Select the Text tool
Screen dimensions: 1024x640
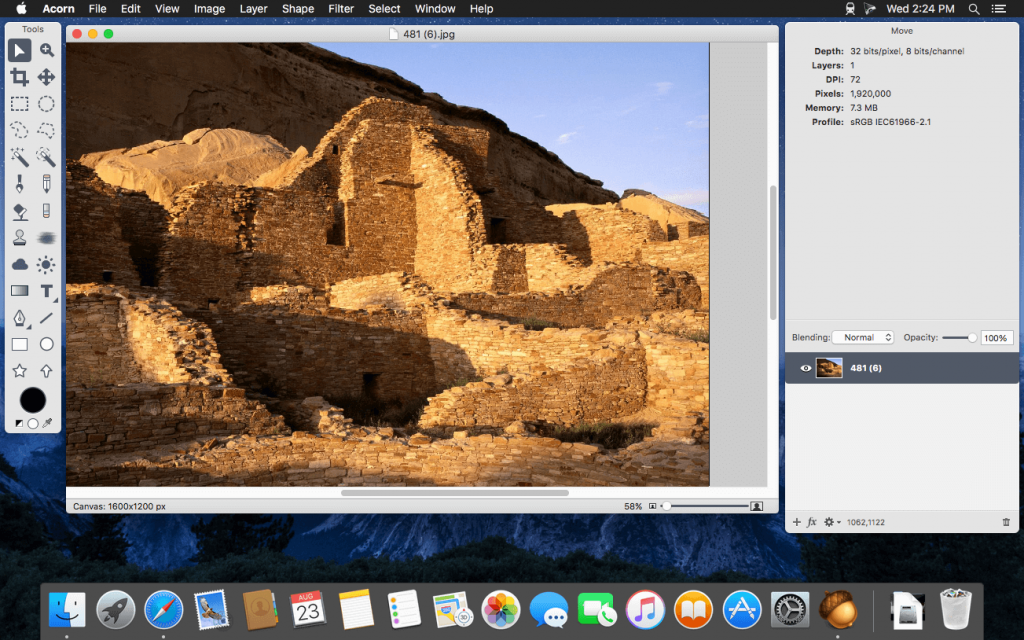click(46, 290)
